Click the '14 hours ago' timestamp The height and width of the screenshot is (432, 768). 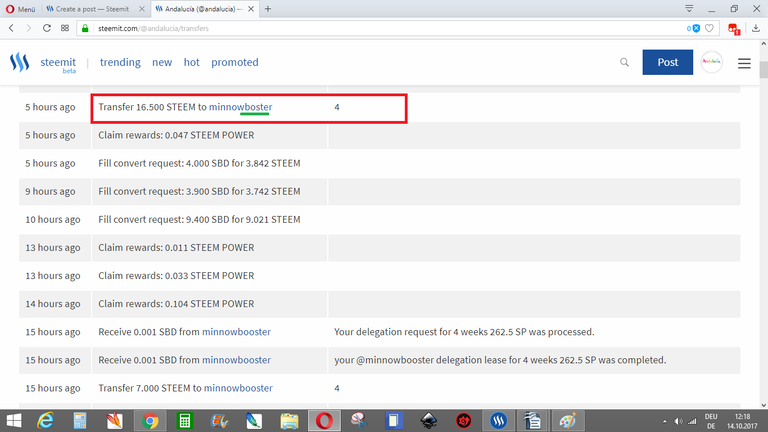[53, 304]
